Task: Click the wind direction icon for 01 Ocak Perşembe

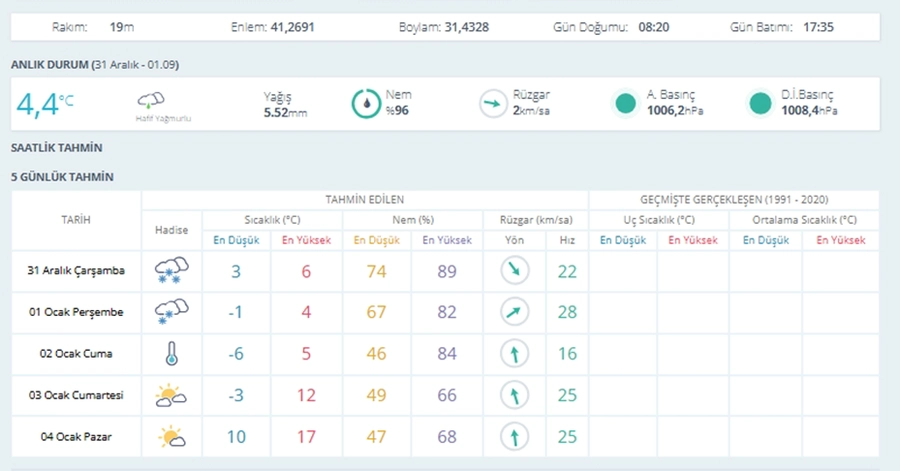Action: pyautogui.click(x=514, y=312)
